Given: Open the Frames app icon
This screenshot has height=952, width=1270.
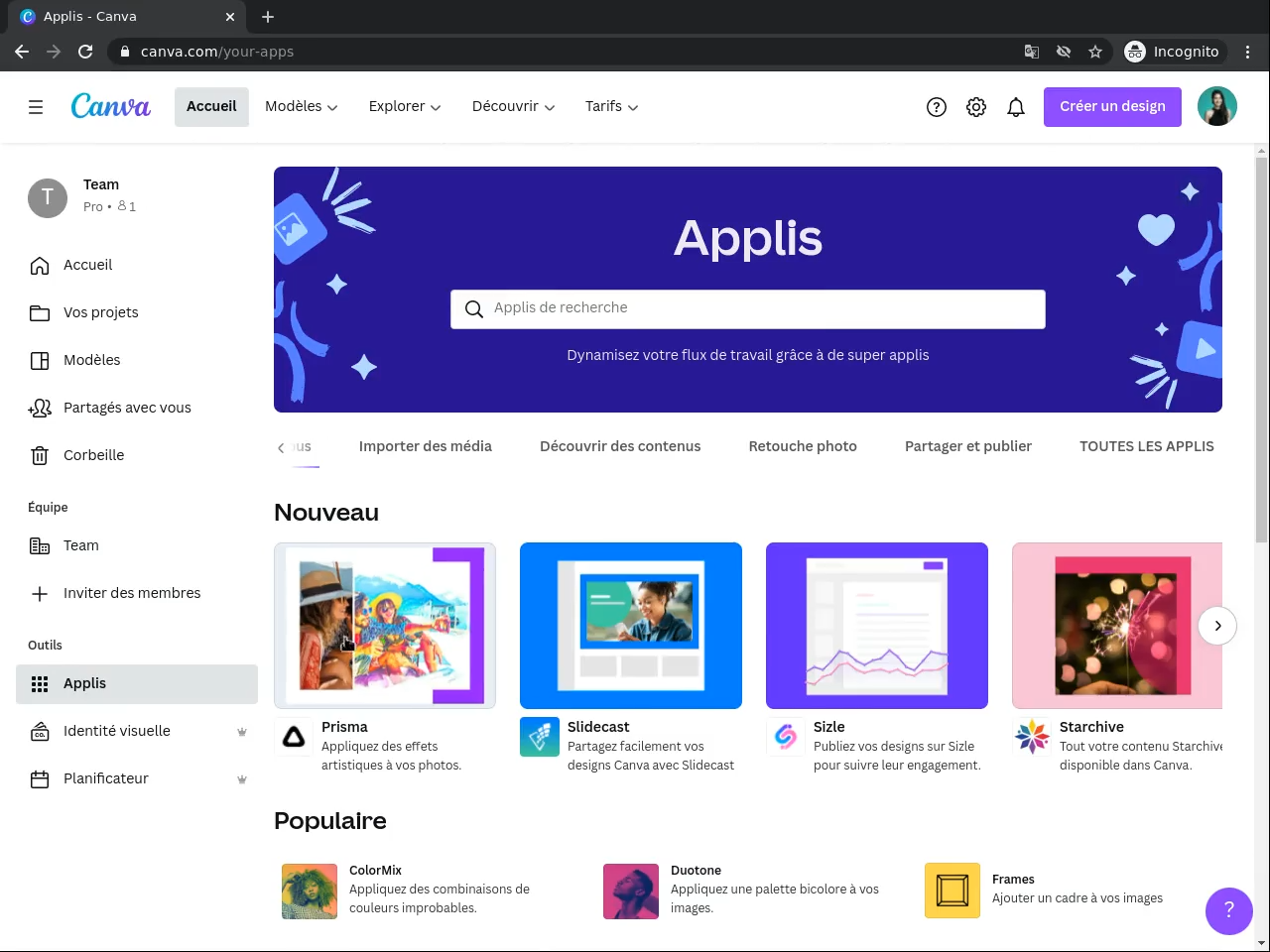Looking at the screenshot, I should pos(952,892).
